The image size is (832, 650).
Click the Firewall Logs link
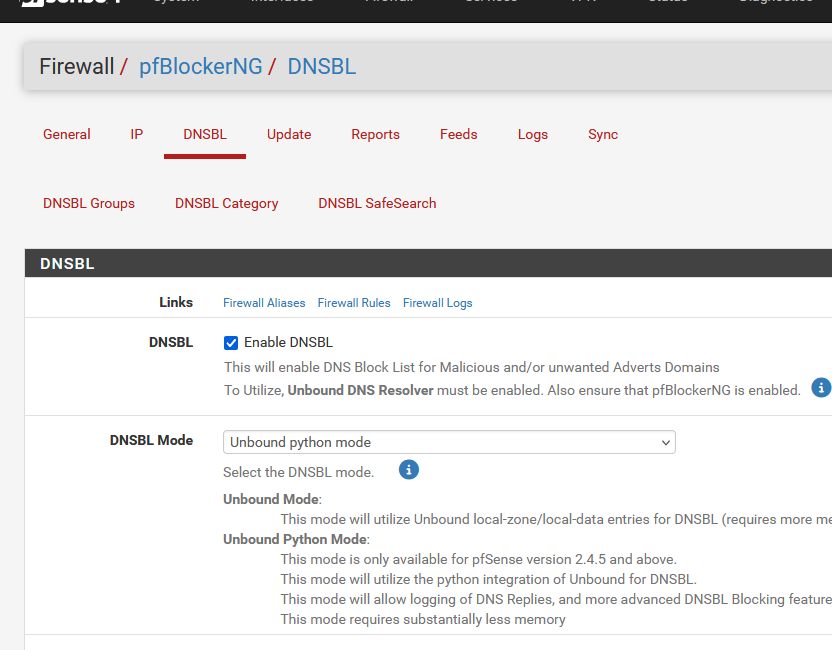click(437, 303)
